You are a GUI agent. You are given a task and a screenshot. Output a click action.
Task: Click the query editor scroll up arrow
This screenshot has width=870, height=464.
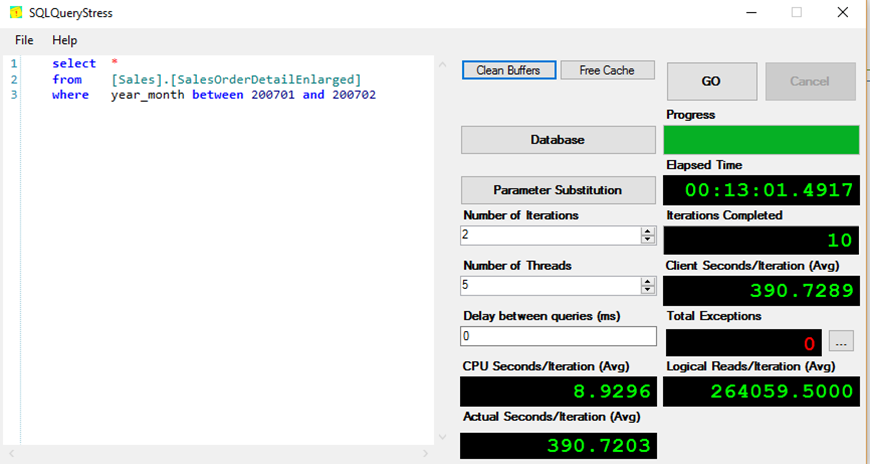click(442, 65)
